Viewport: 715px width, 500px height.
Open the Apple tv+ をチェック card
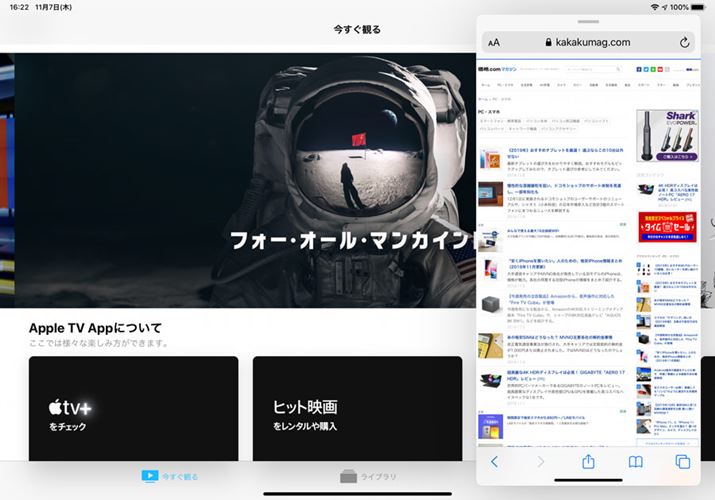coord(133,409)
